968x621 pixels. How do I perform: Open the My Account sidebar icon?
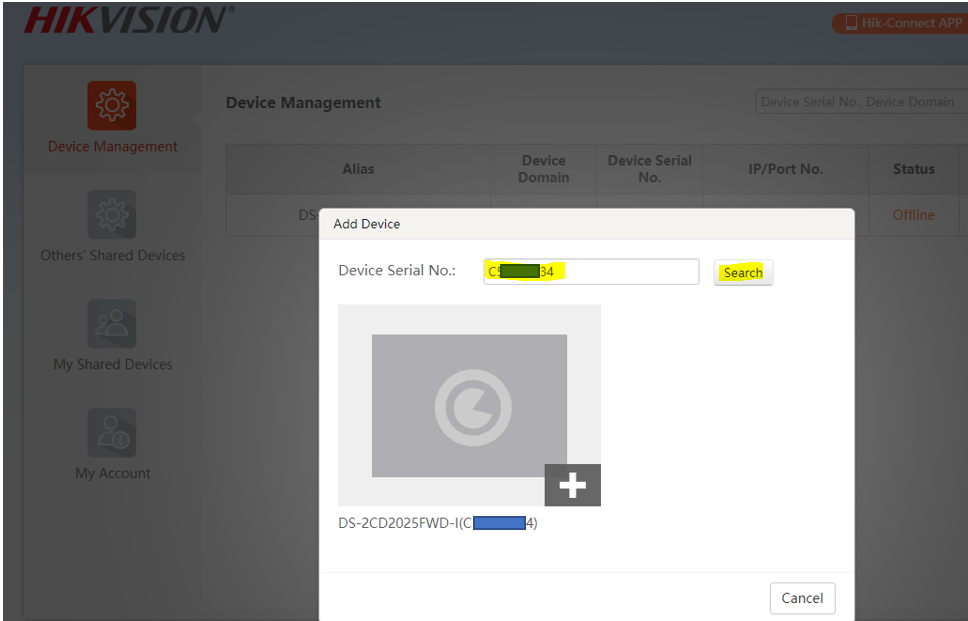(111, 433)
